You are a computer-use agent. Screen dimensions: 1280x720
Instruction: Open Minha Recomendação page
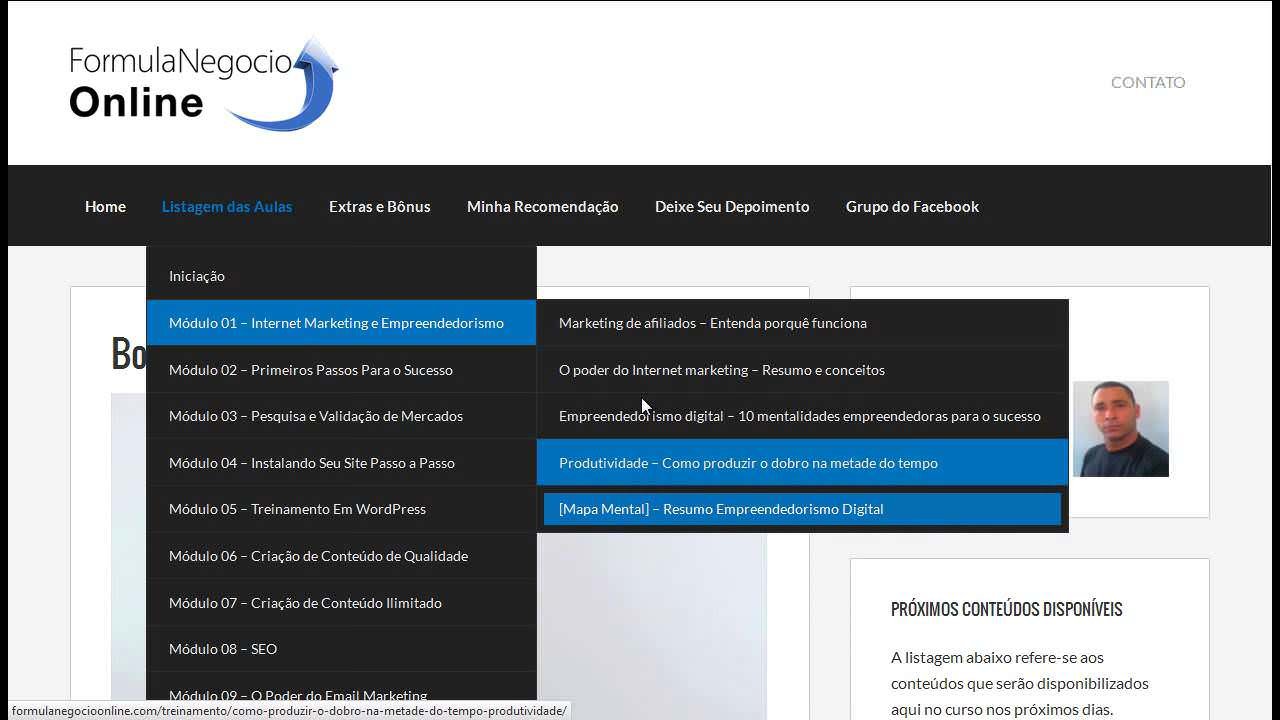pyautogui.click(x=542, y=206)
